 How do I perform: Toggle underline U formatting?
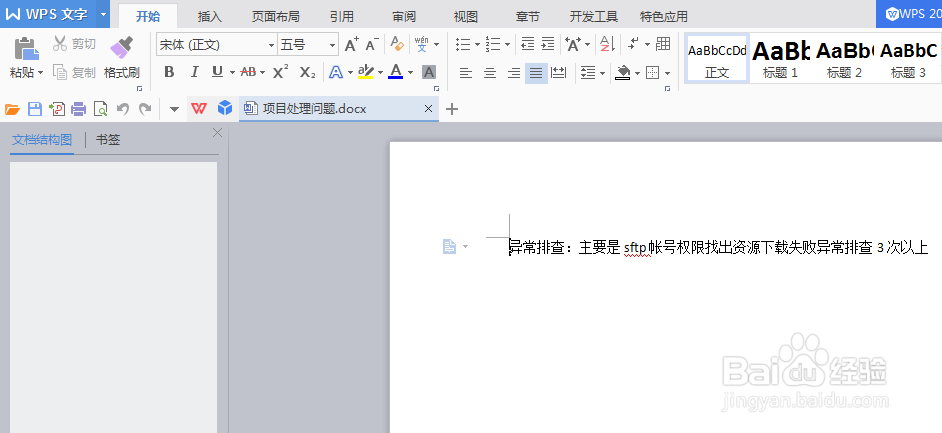(217, 73)
